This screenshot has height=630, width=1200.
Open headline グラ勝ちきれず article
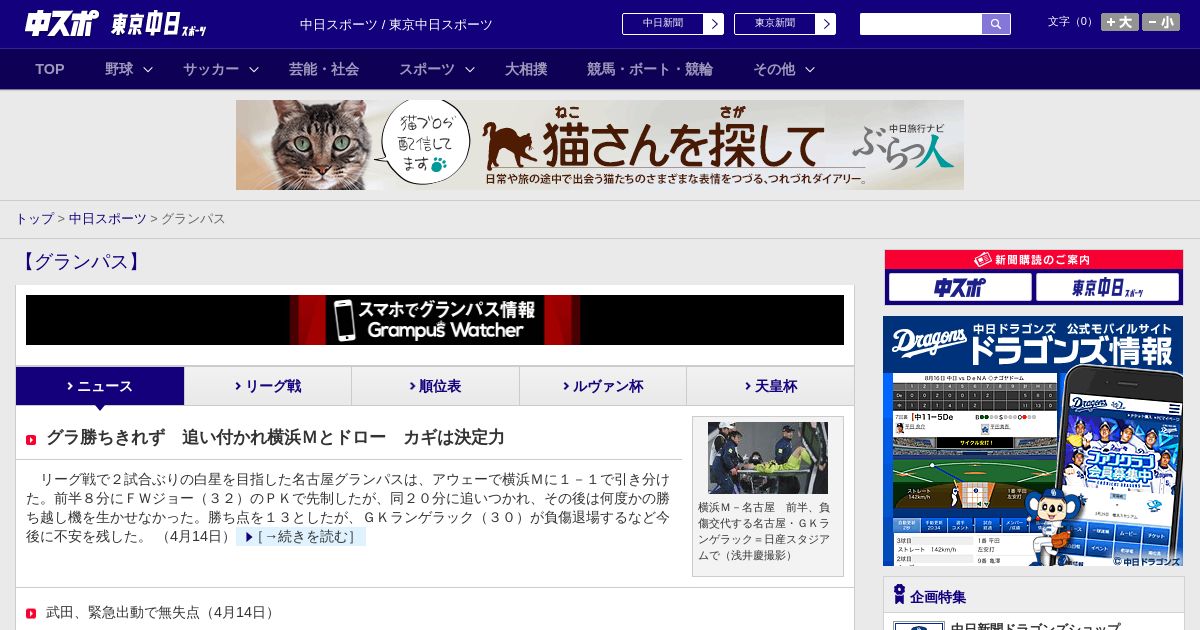[275, 437]
